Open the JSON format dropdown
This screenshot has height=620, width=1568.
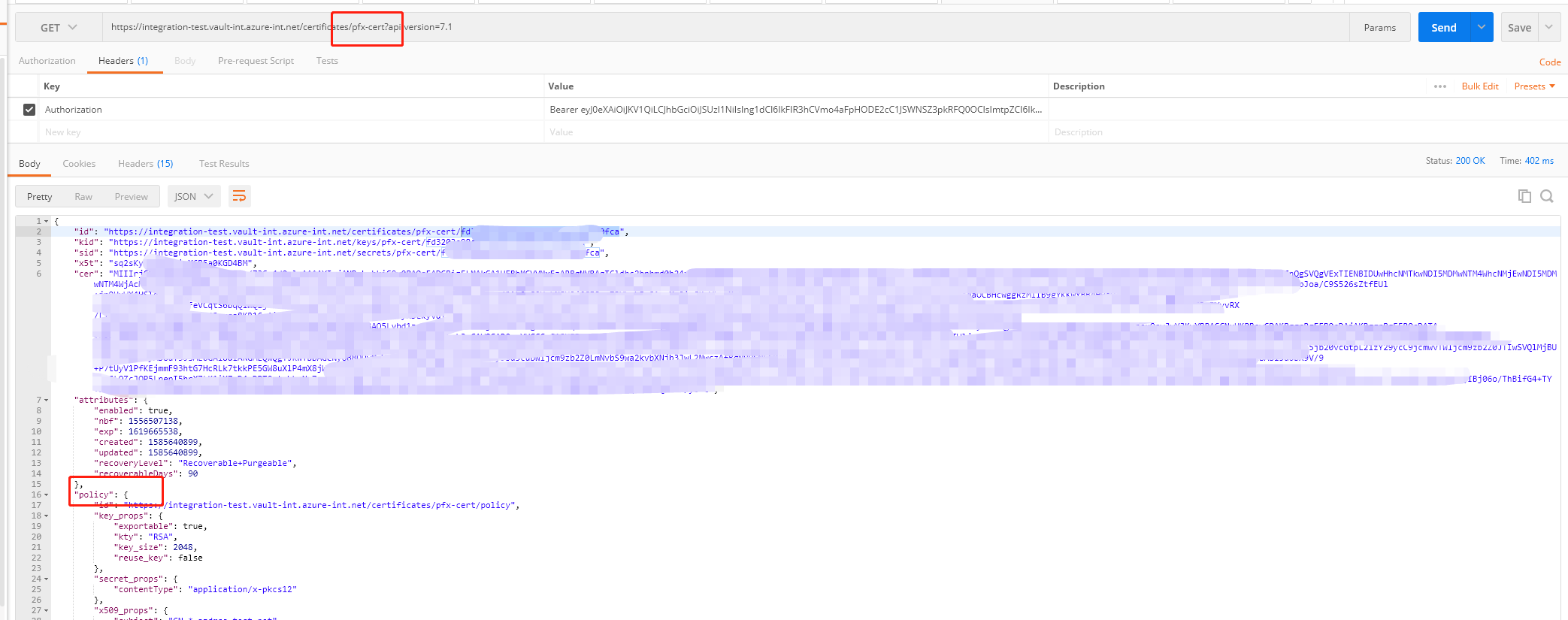pyautogui.click(x=194, y=196)
